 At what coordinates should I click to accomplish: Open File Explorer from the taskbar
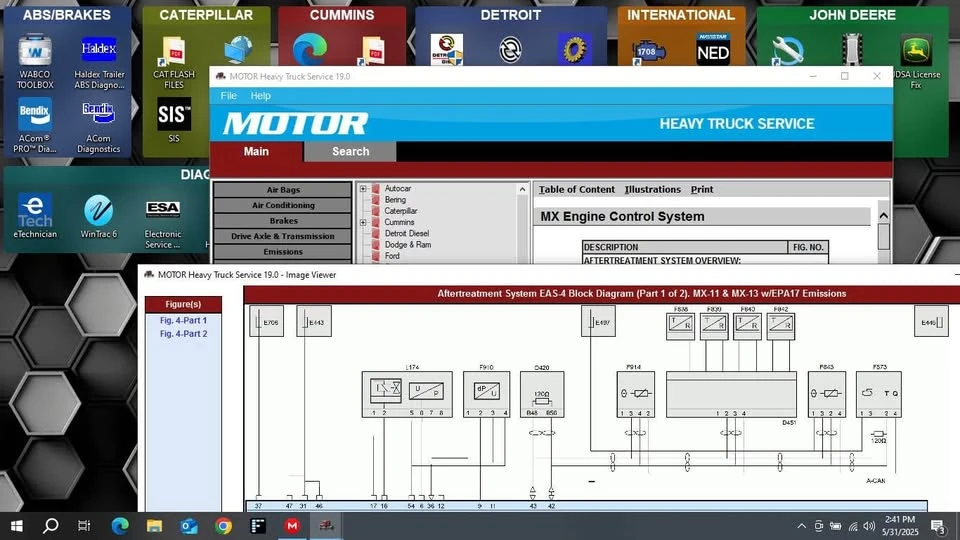click(x=154, y=525)
